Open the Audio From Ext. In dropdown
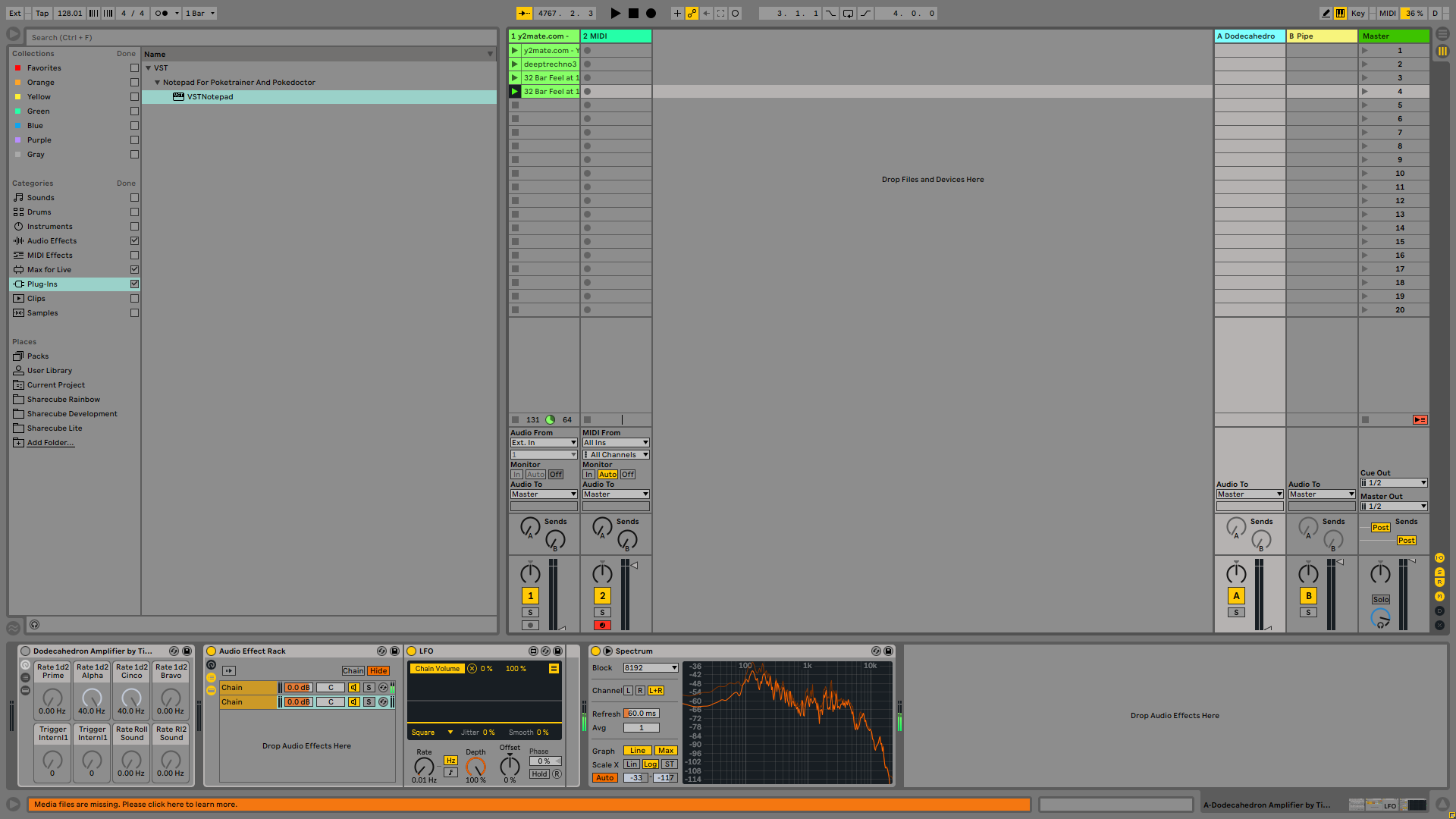This screenshot has width=1456, height=819. click(543, 443)
